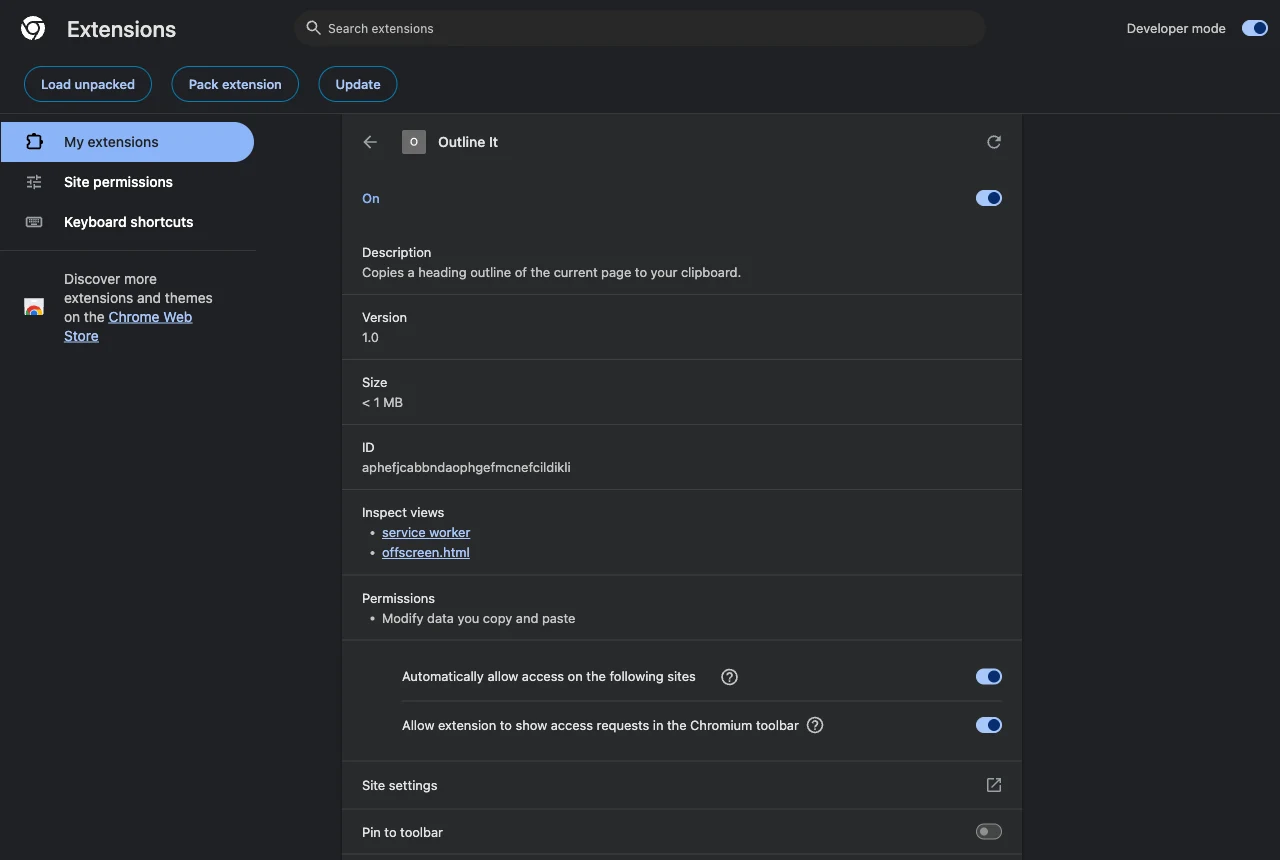
Task: Open Site settings external link icon
Action: pos(994,785)
